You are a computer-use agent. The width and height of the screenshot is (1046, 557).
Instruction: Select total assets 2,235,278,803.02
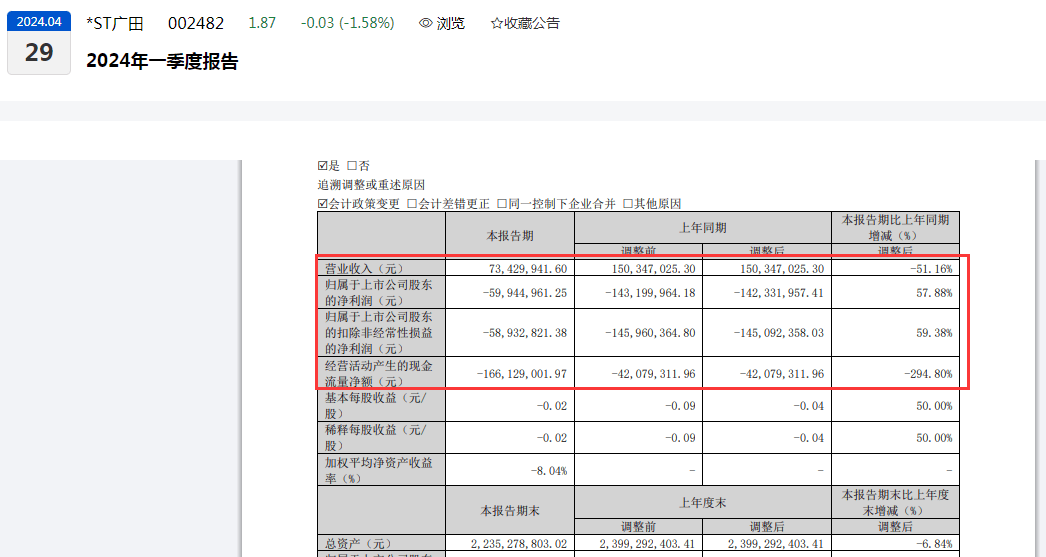pos(519,544)
